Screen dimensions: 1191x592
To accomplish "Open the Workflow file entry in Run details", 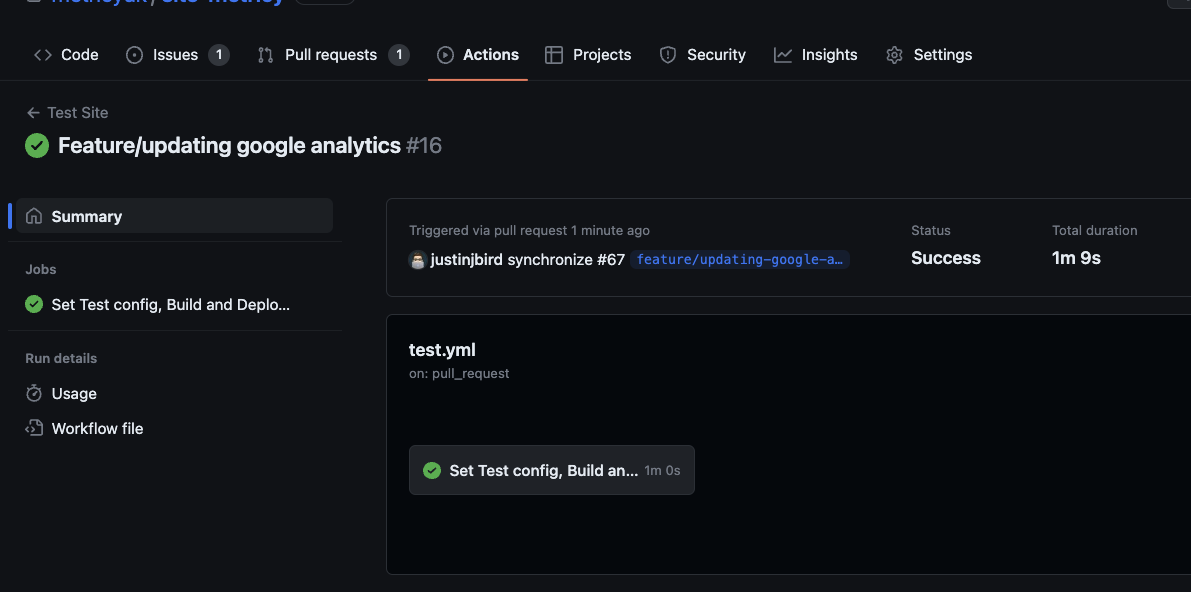I will tap(97, 428).
